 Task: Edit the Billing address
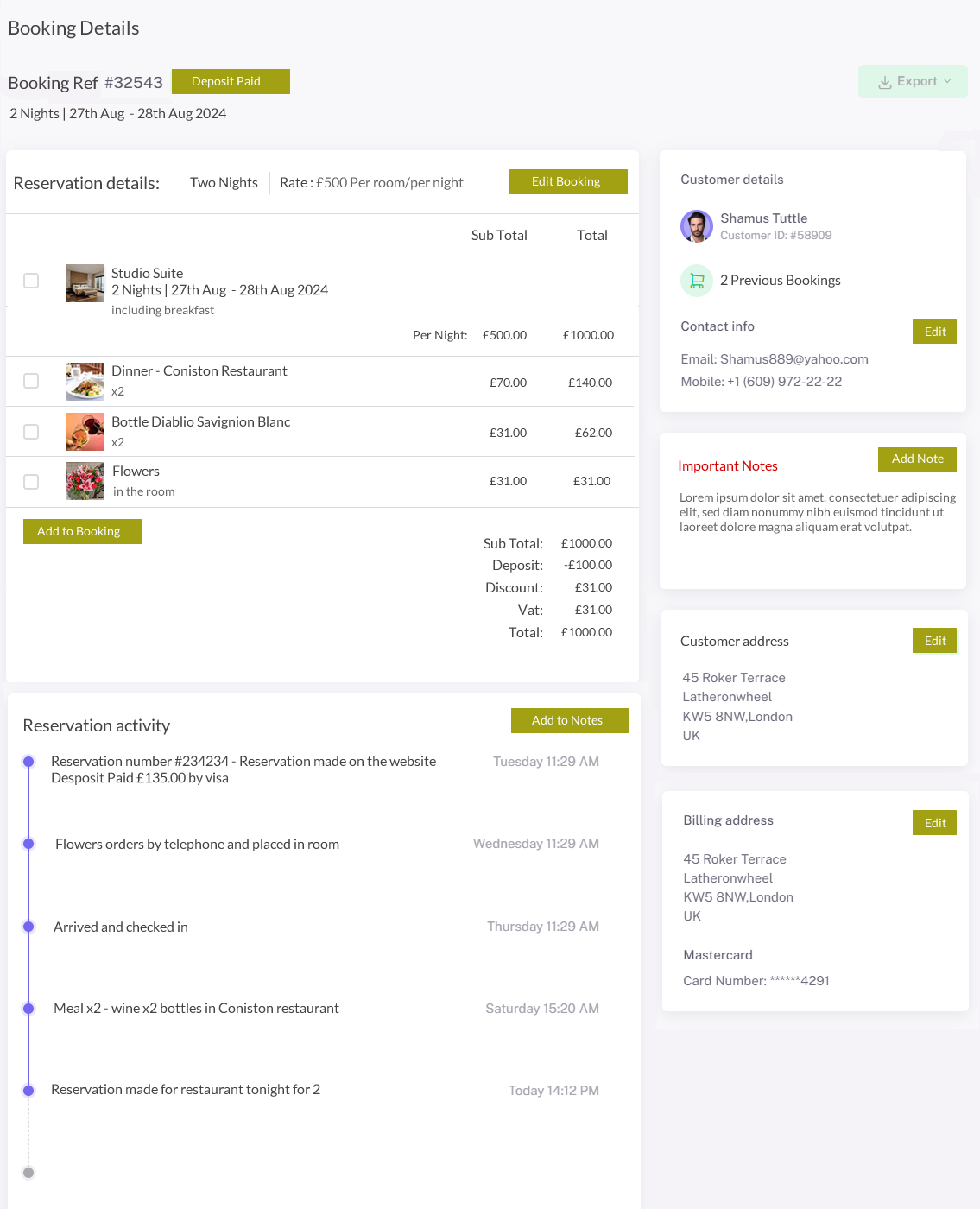pos(934,823)
